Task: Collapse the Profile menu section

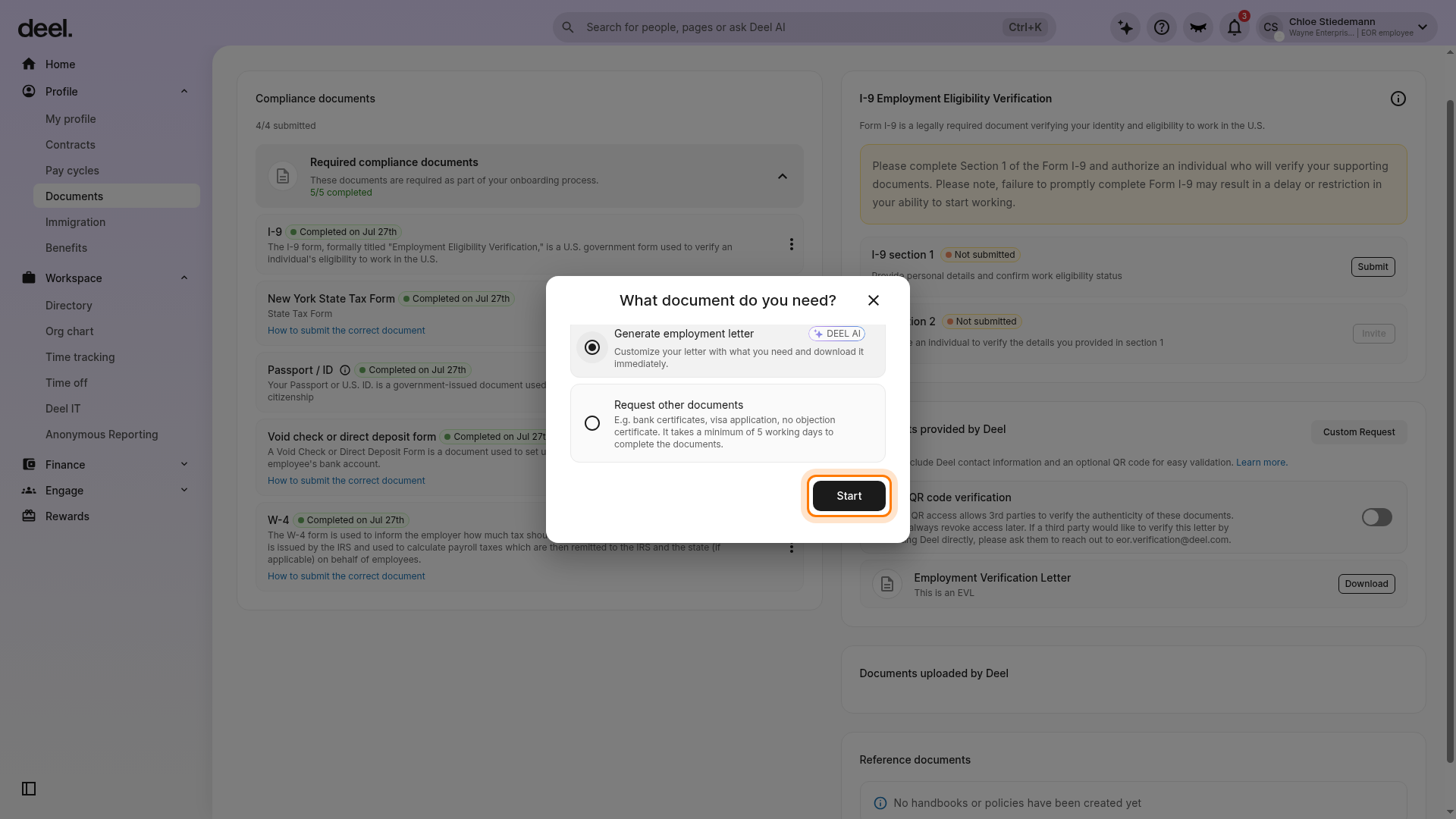Action: pos(184,91)
